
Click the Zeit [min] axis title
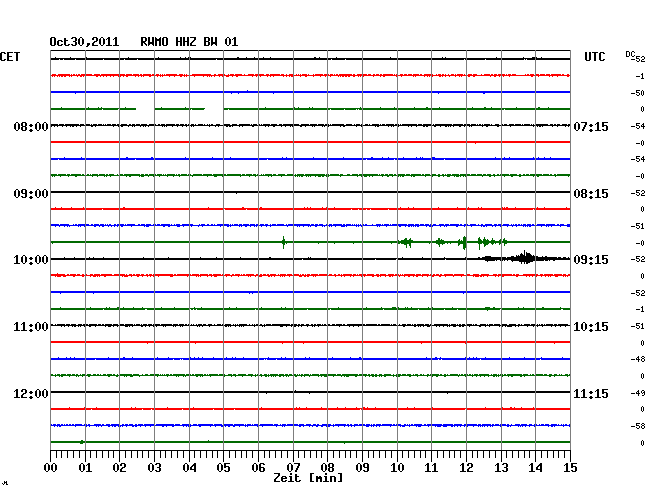(x=308, y=478)
